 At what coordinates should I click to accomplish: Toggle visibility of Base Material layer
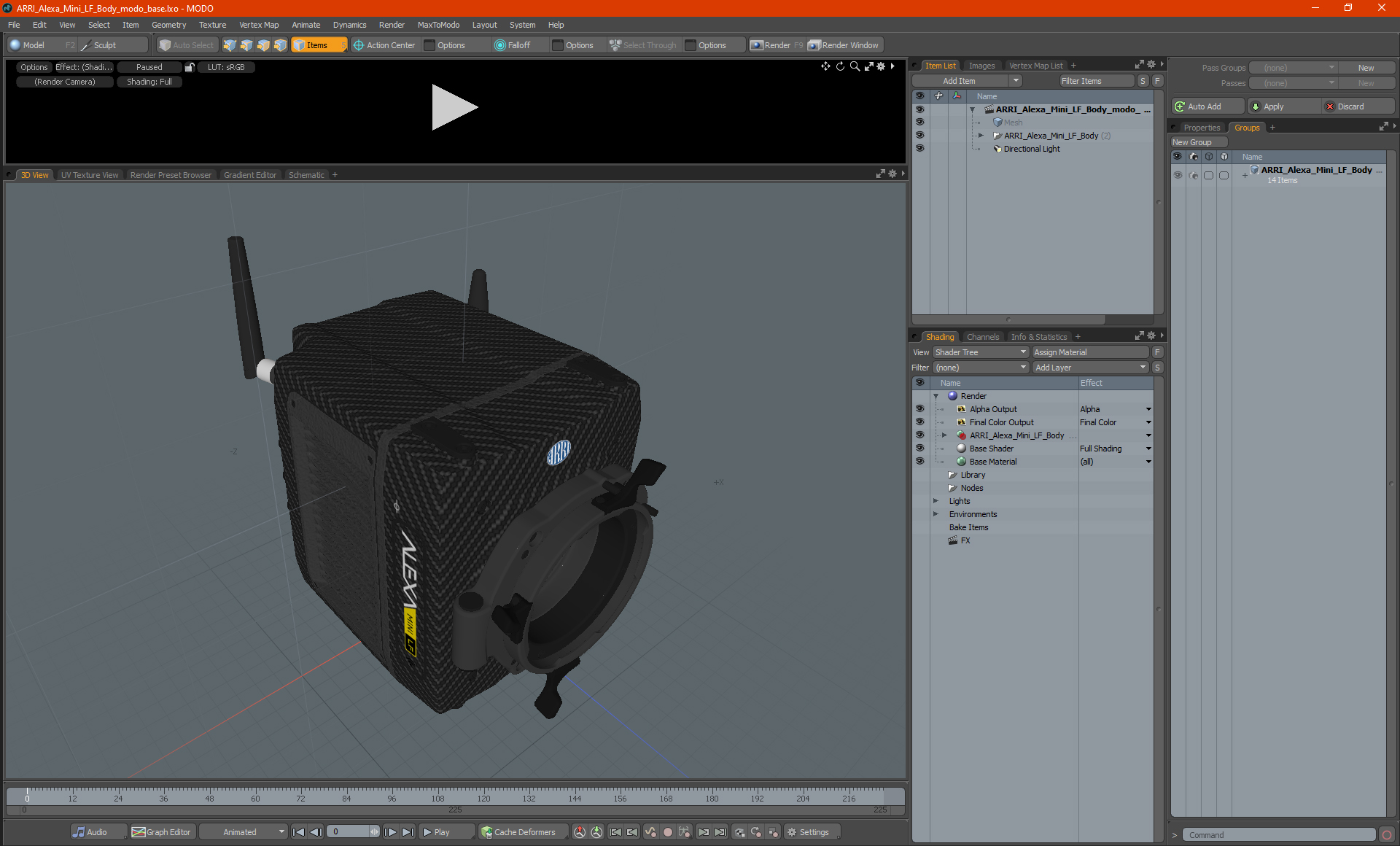coord(919,461)
